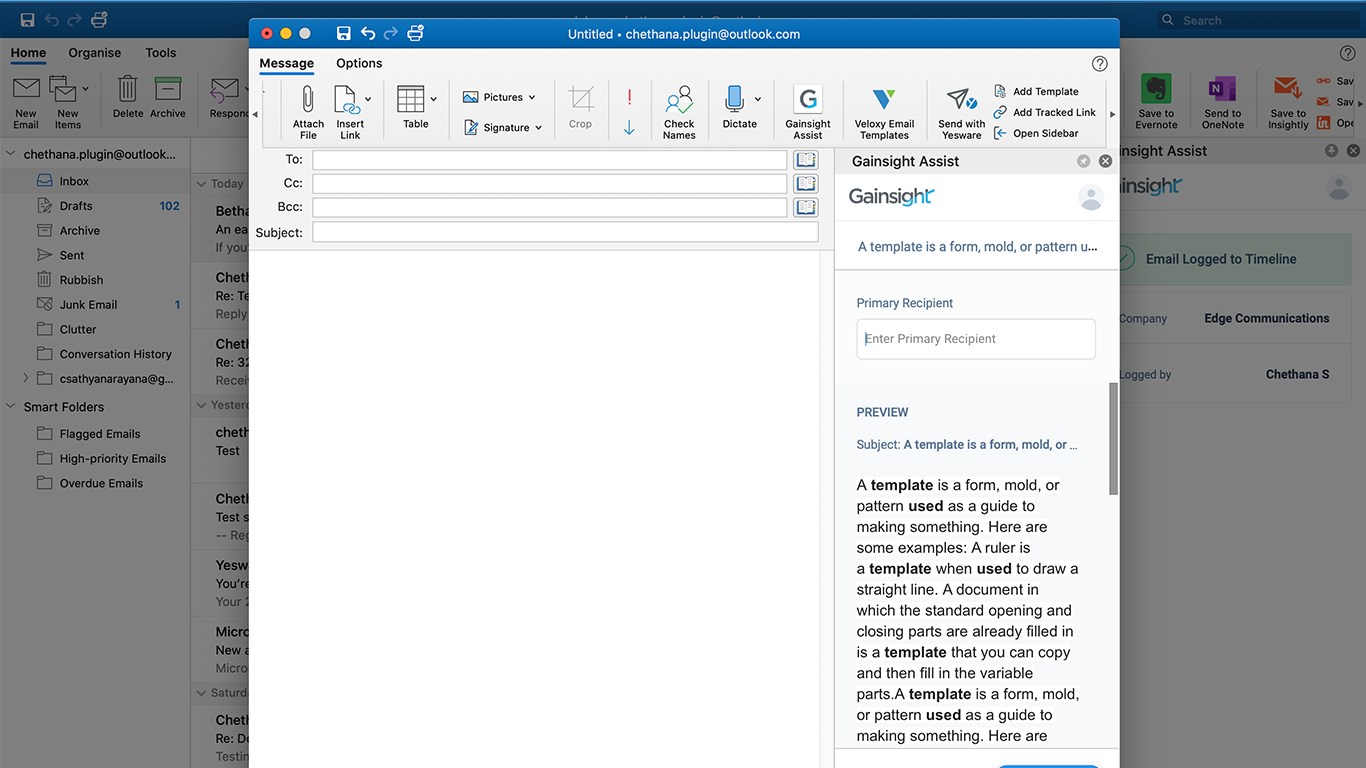Select the Flagged Emails smart folder
The height and width of the screenshot is (768, 1366).
tap(96, 434)
